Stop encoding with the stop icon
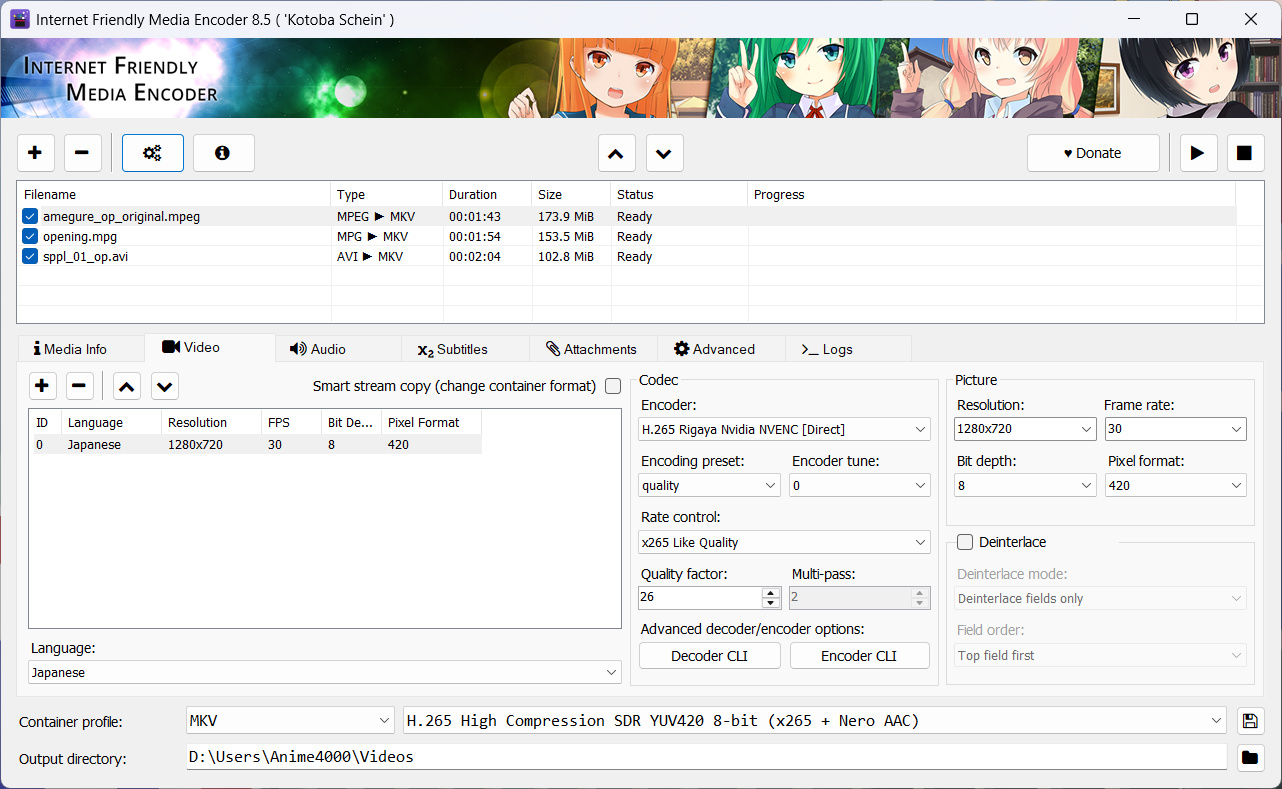This screenshot has width=1282, height=789. coord(1244,153)
